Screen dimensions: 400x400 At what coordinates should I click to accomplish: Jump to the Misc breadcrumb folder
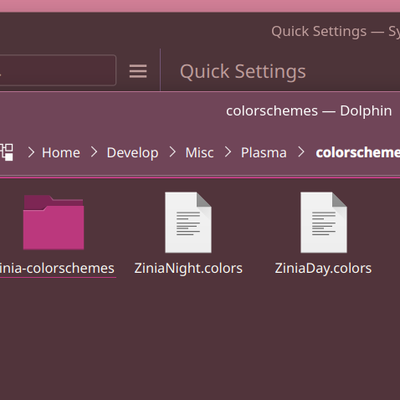point(199,153)
